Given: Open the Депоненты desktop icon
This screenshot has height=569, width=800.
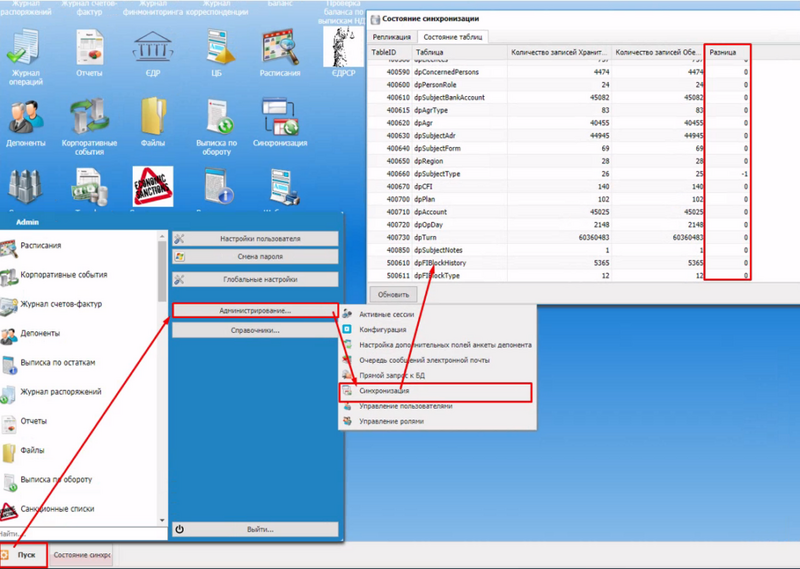Looking at the screenshot, I should point(26,122).
